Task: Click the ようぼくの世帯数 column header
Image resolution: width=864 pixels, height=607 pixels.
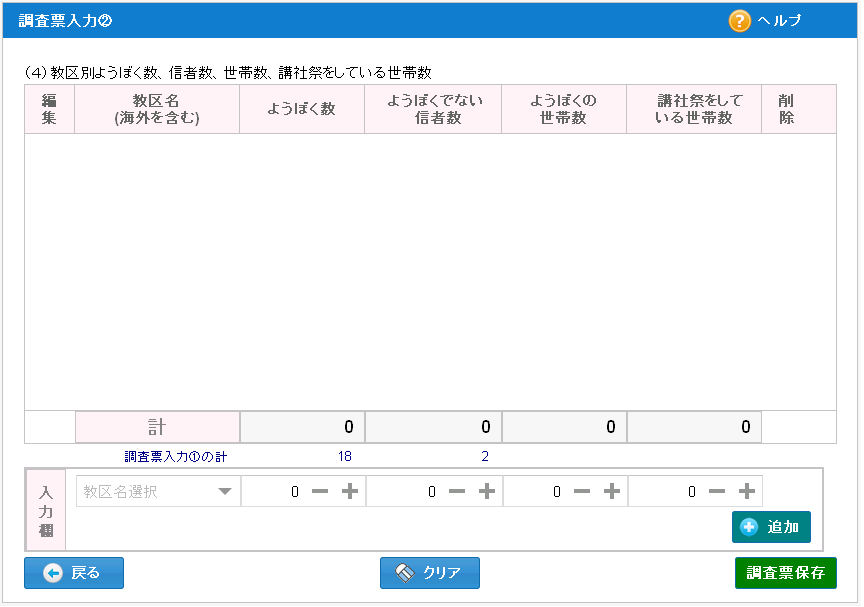Action: pyautogui.click(x=565, y=110)
